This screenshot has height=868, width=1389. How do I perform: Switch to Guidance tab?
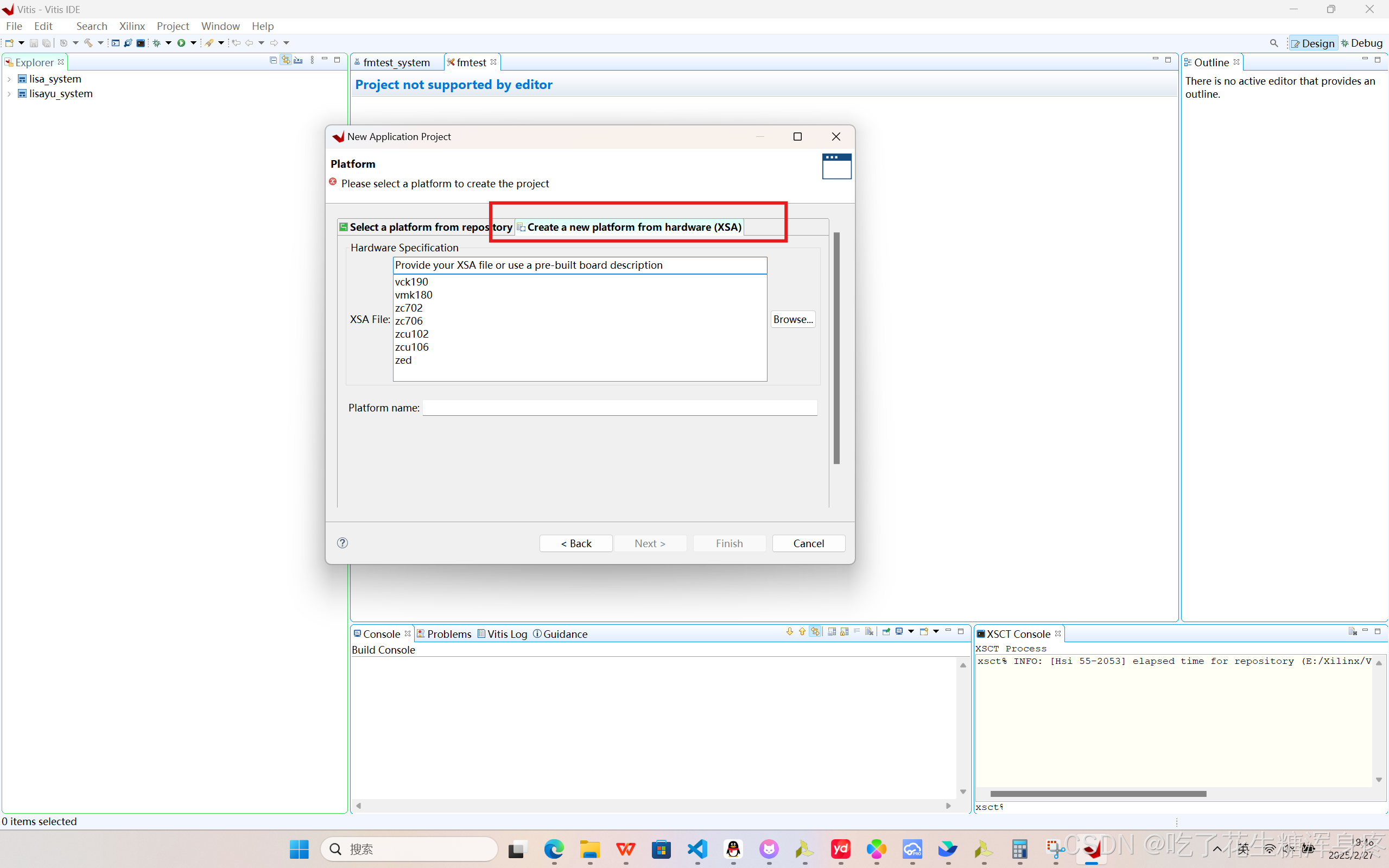560,634
